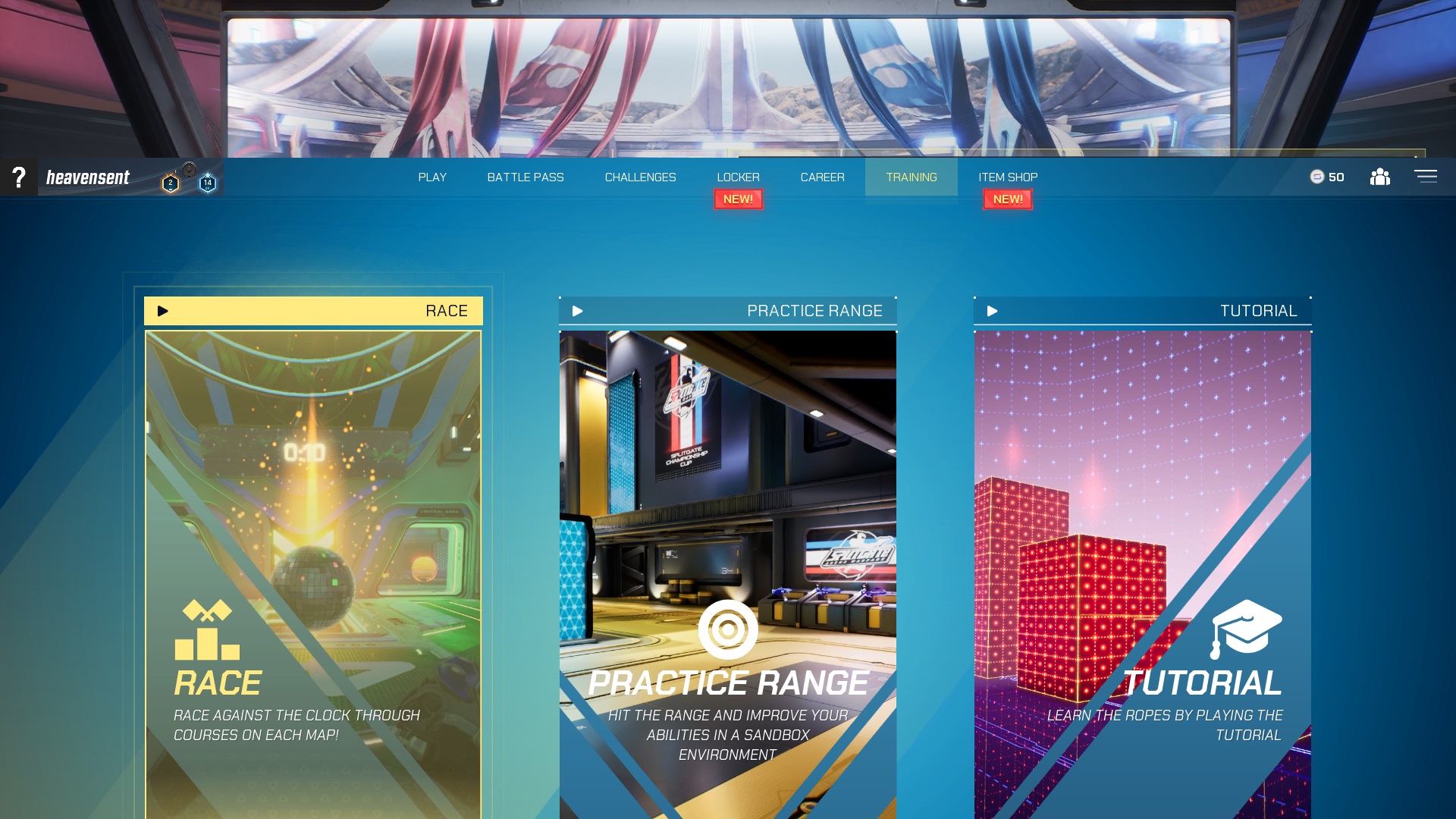The width and height of the screenshot is (1456, 819).
Task: Switch to the Play tab
Action: 432,177
